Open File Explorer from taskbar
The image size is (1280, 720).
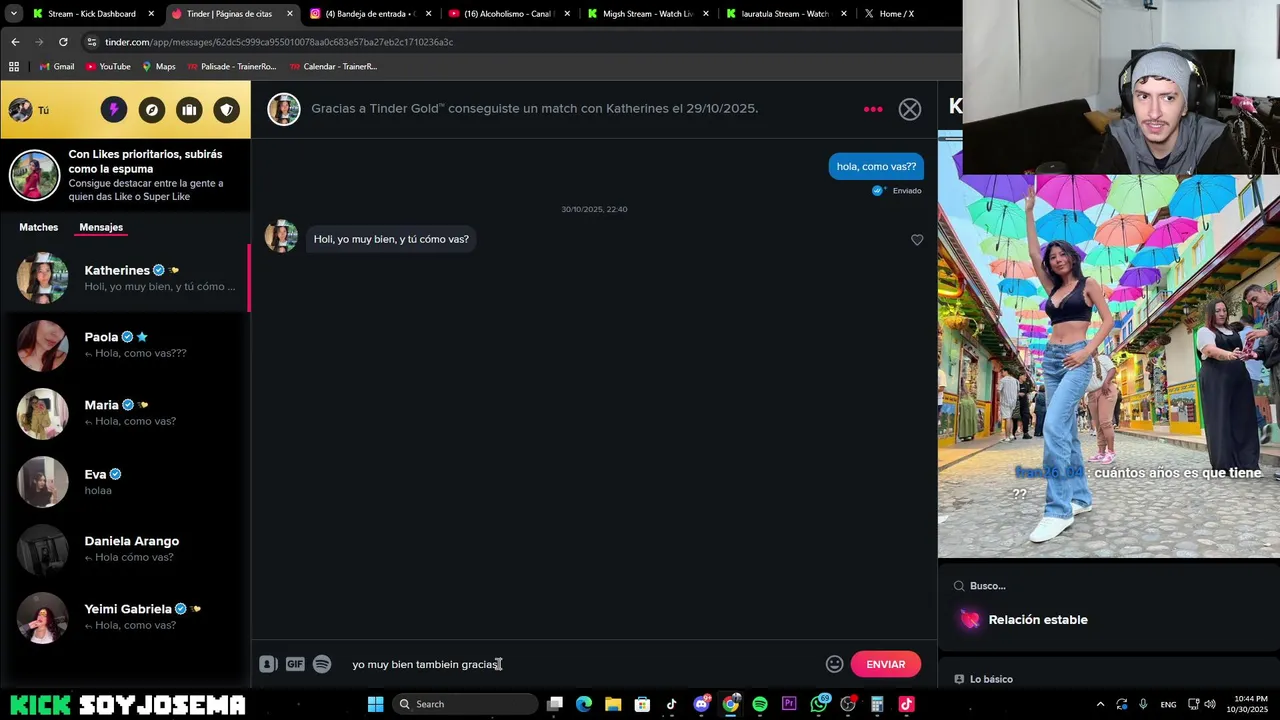[613, 704]
